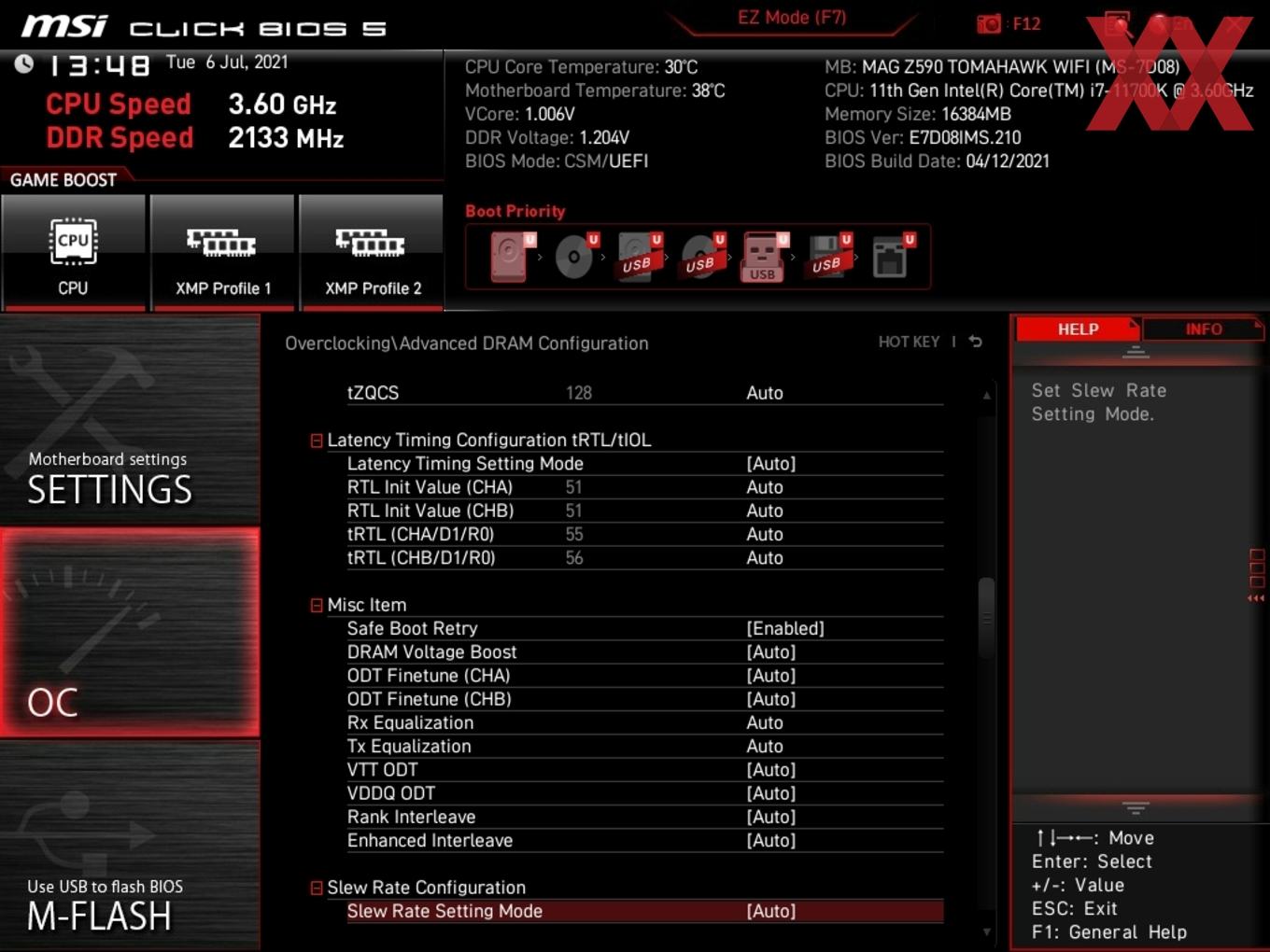Click the HOT KEY button
The image size is (1270, 952).
[909, 342]
